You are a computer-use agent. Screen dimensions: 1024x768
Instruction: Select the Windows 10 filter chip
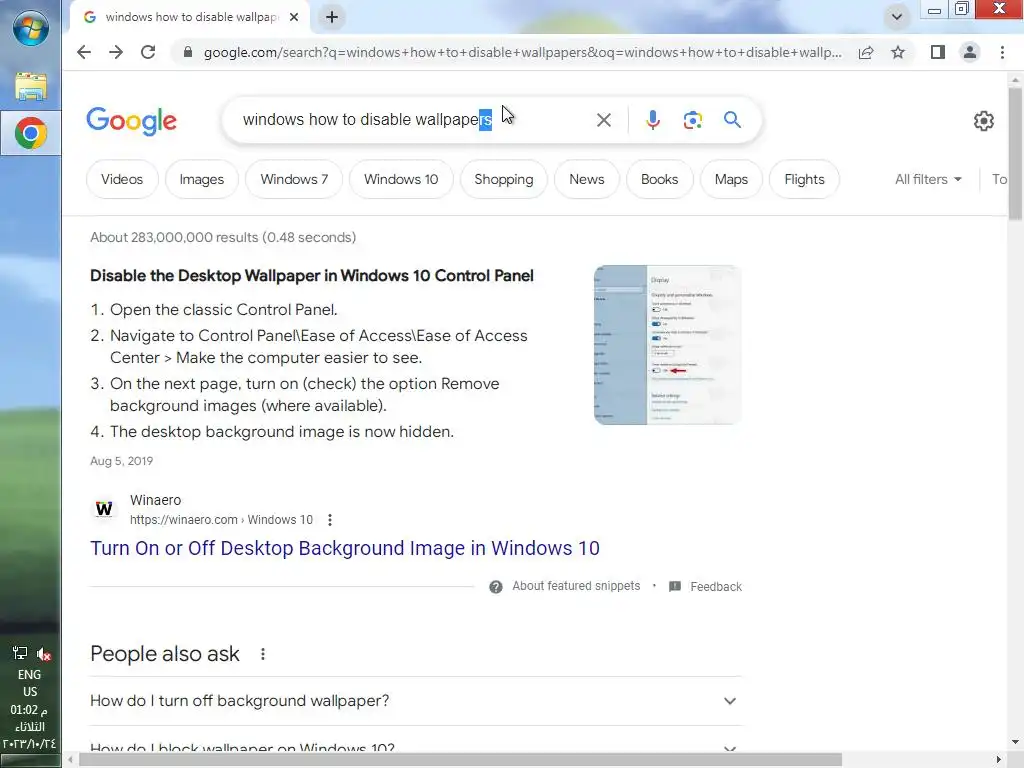pyautogui.click(x=401, y=180)
